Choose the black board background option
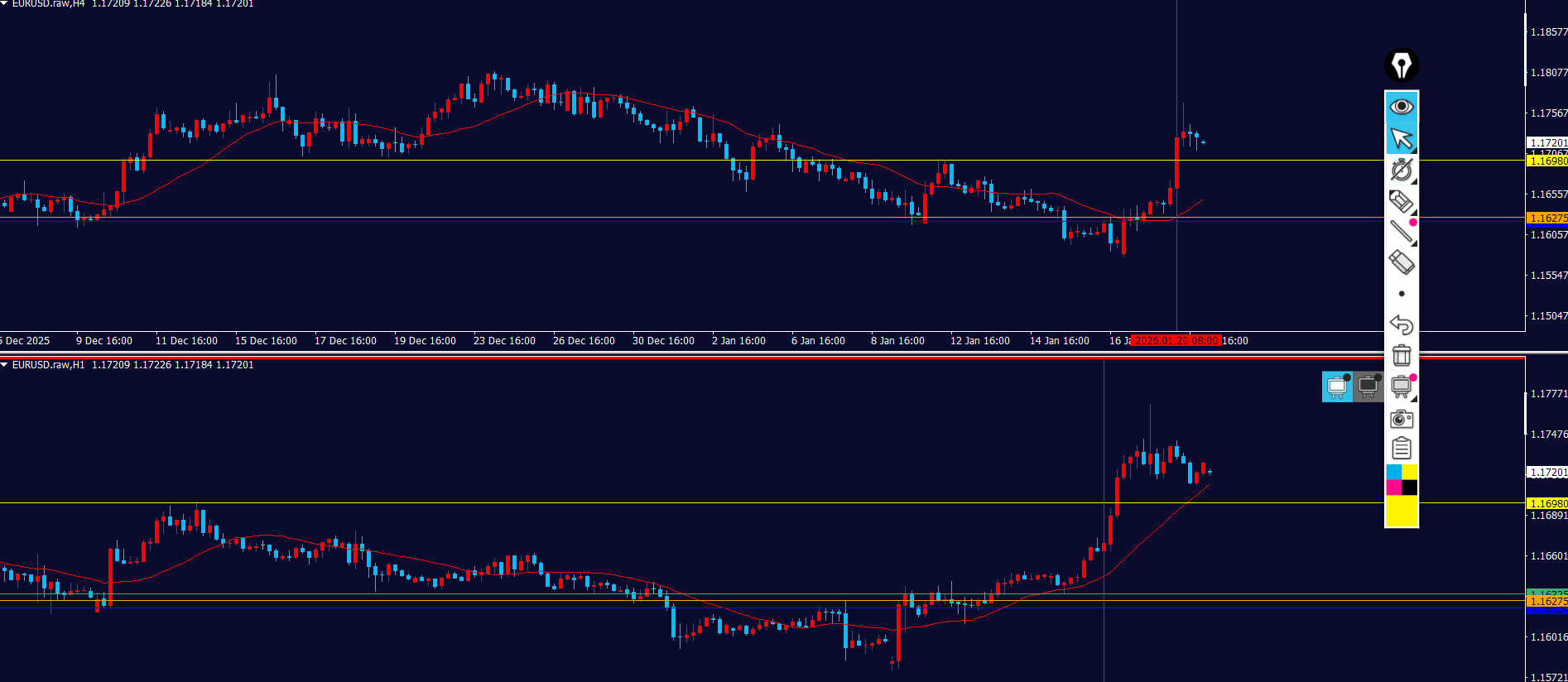This screenshot has width=1568, height=682. click(1368, 387)
